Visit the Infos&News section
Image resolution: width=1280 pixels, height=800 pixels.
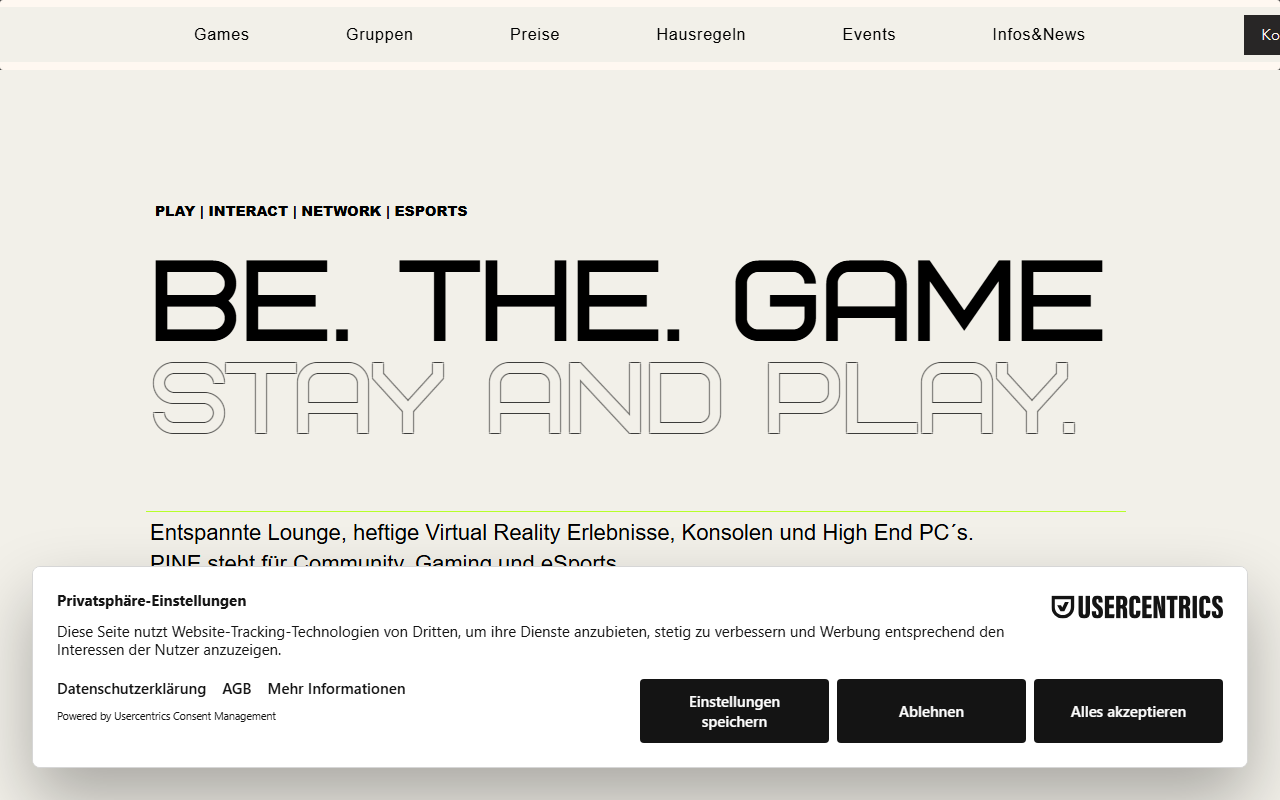pos(1038,34)
